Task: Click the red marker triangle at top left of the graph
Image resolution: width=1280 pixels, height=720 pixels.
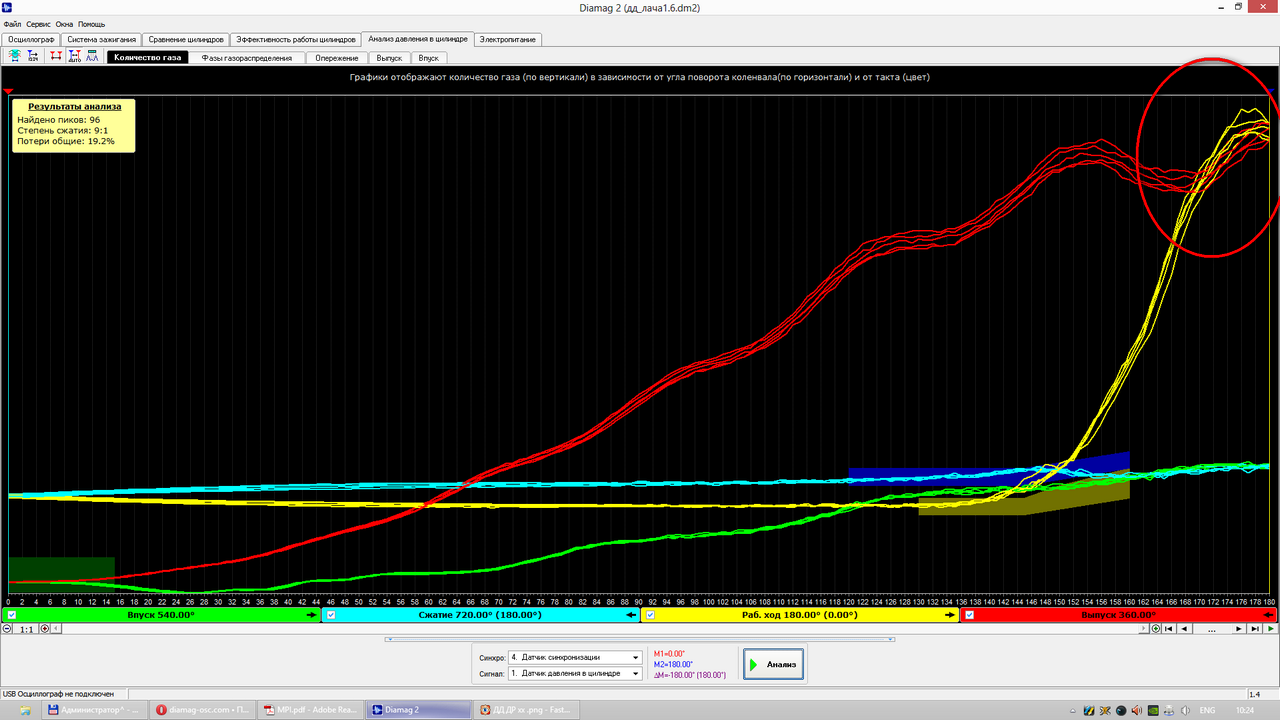Action: click(8, 91)
